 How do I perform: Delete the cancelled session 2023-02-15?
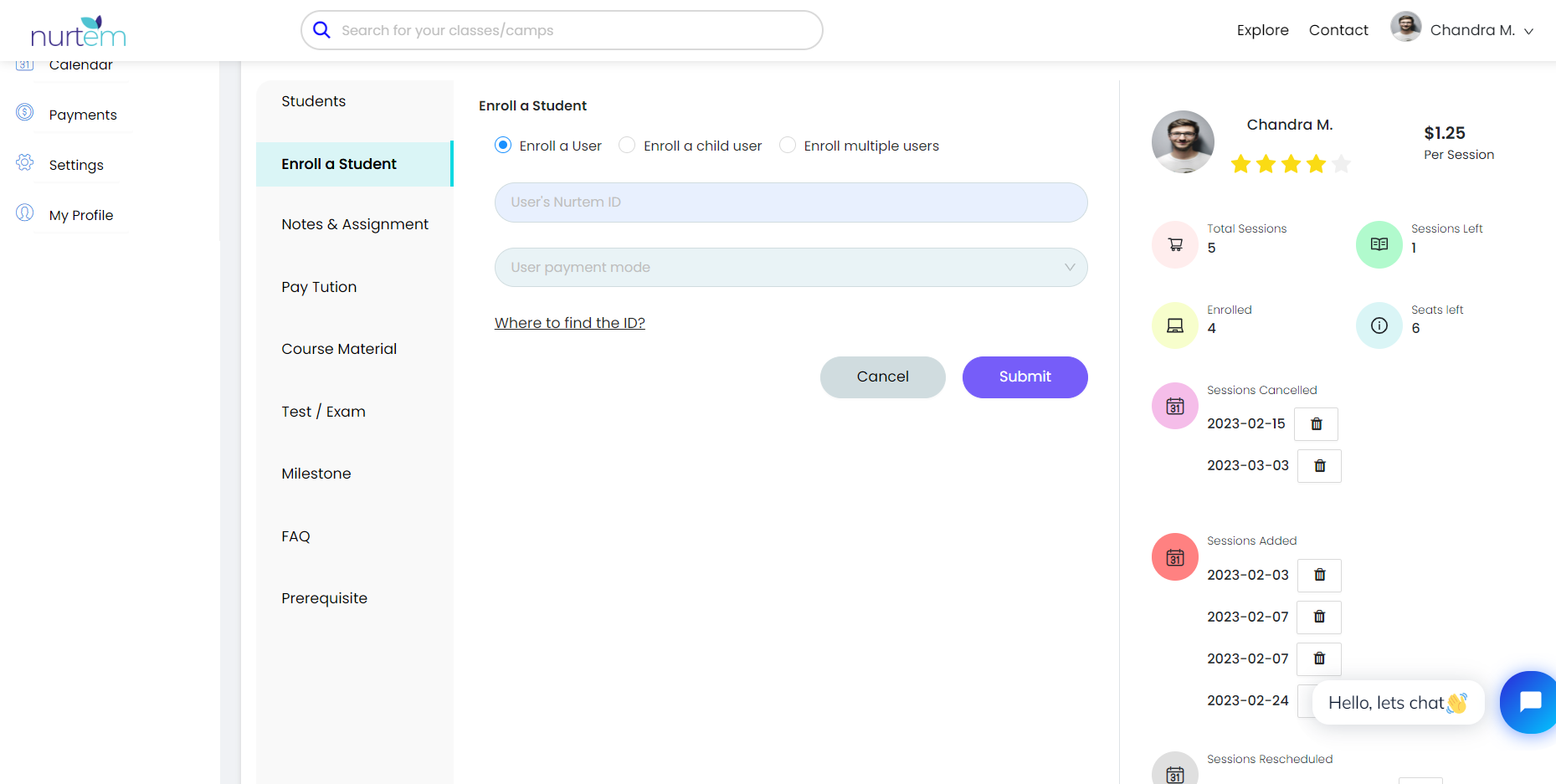point(1316,424)
